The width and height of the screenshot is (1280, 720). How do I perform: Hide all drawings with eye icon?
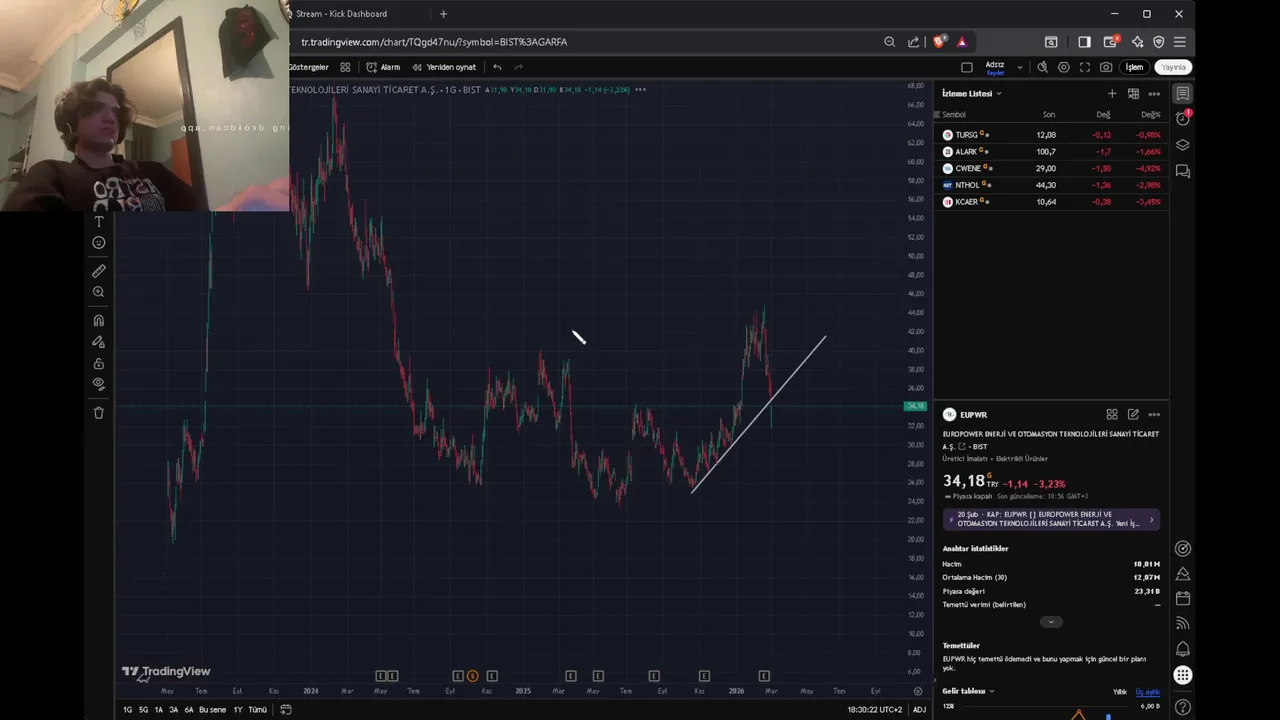click(x=98, y=384)
